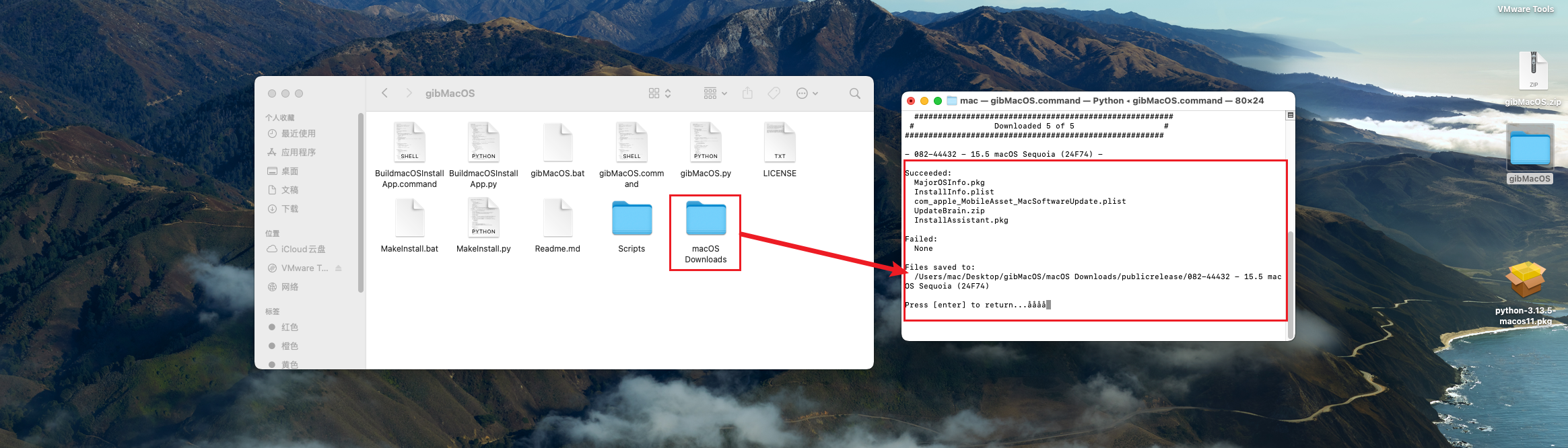This screenshot has width=1568, height=448.
Task: Select the LICENSE text file
Action: pos(780,143)
